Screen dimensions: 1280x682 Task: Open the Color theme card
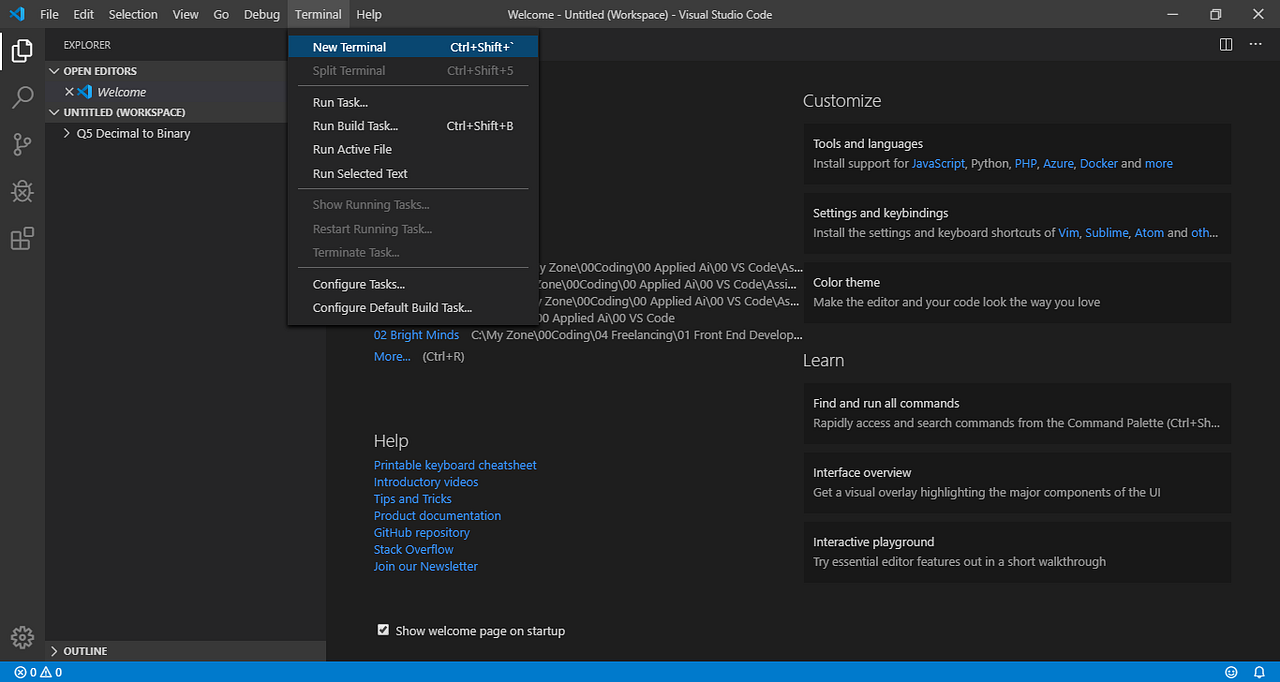1017,292
